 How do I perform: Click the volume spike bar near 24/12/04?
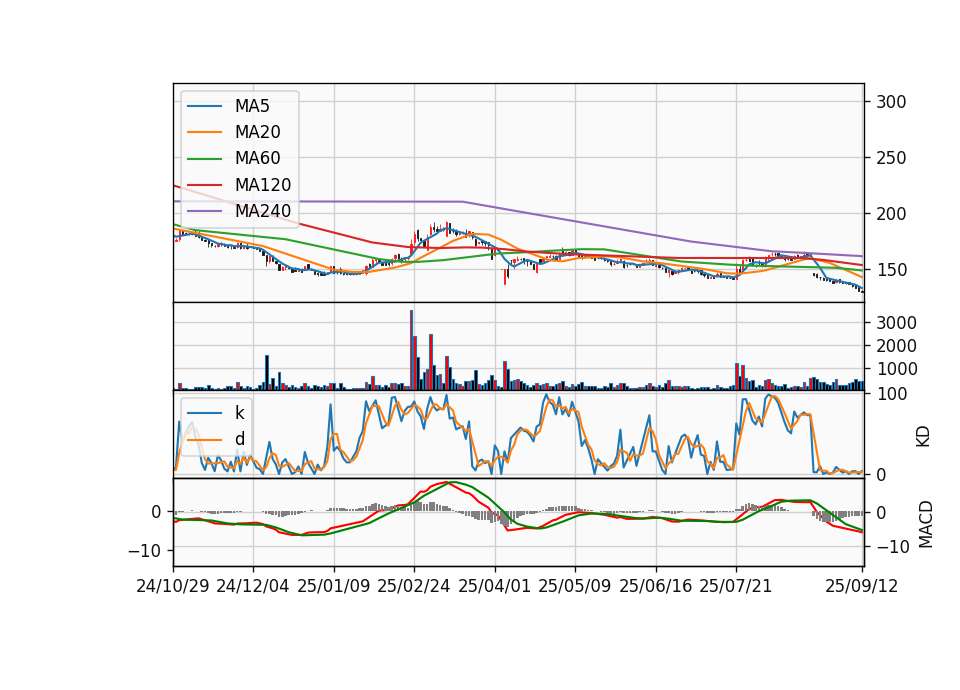click(x=267, y=373)
